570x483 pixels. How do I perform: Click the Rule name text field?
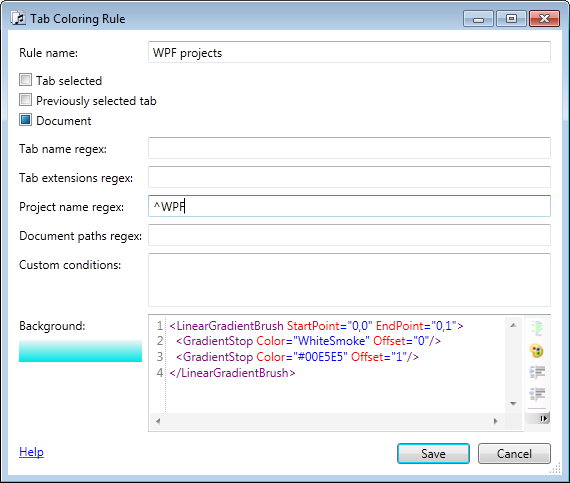pos(349,52)
